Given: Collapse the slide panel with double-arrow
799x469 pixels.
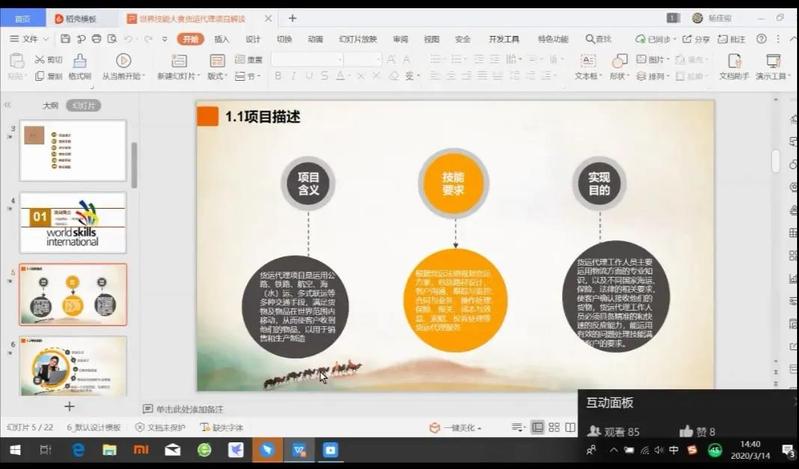Looking at the screenshot, I should tap(7, 105).
